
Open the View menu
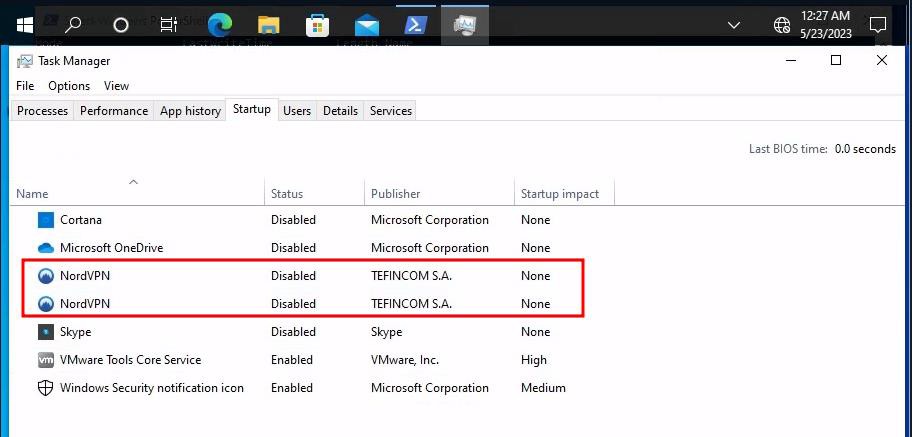click(x=116, y=86)
